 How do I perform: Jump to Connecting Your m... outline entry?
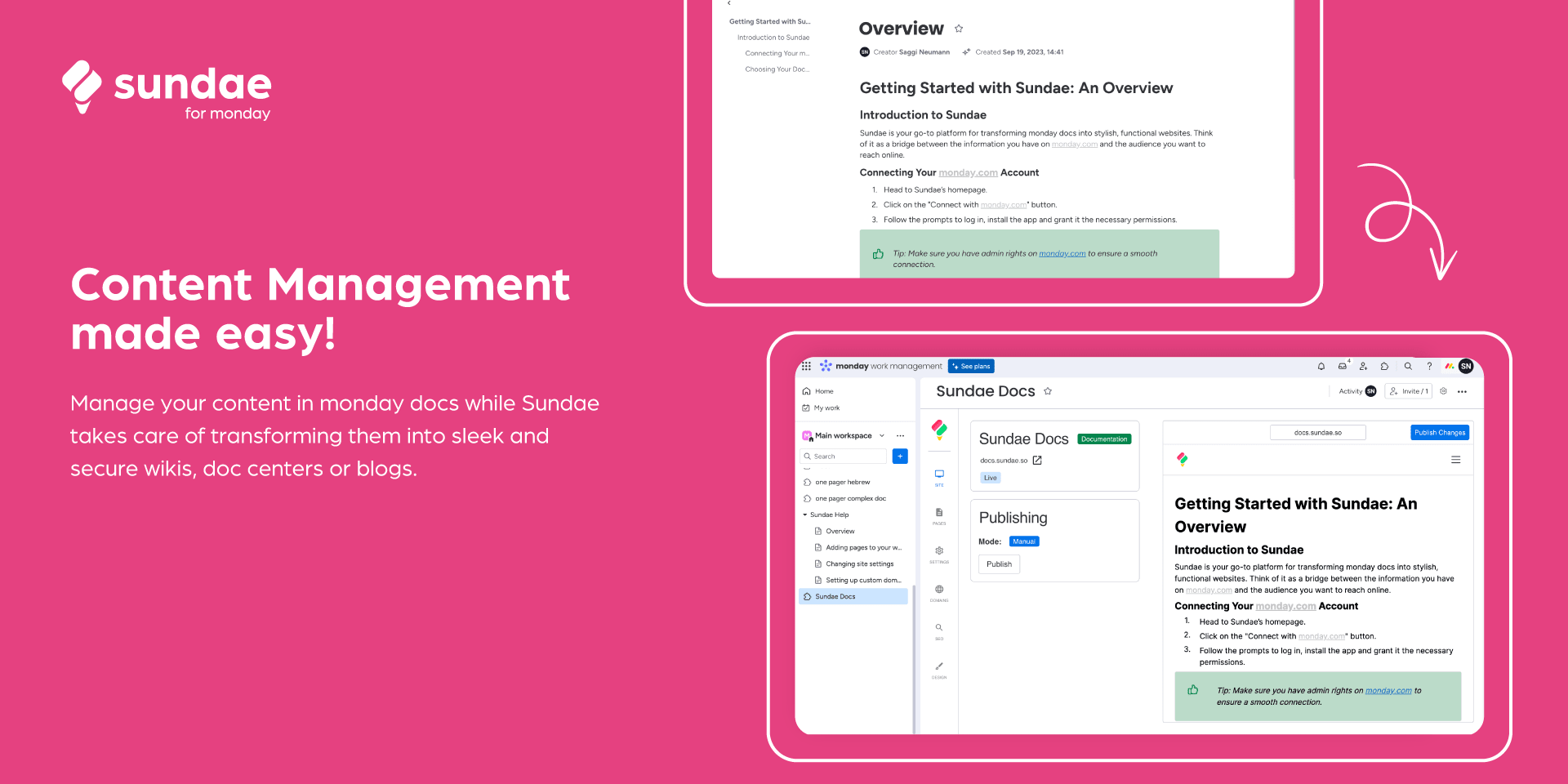point(777,53)
